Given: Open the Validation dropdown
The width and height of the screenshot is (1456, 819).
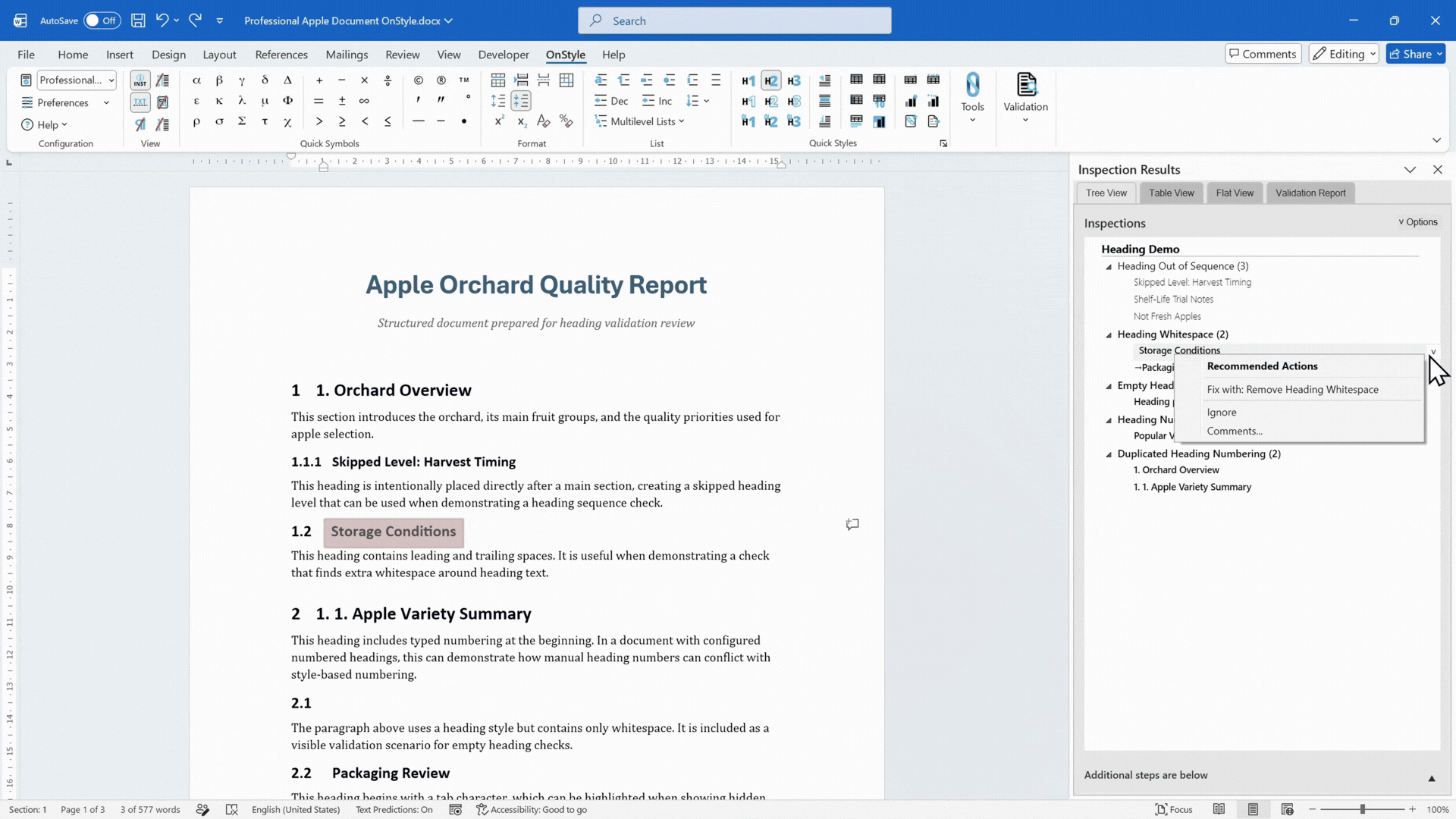Looking at the screenshot, I should pos(1025,99).
